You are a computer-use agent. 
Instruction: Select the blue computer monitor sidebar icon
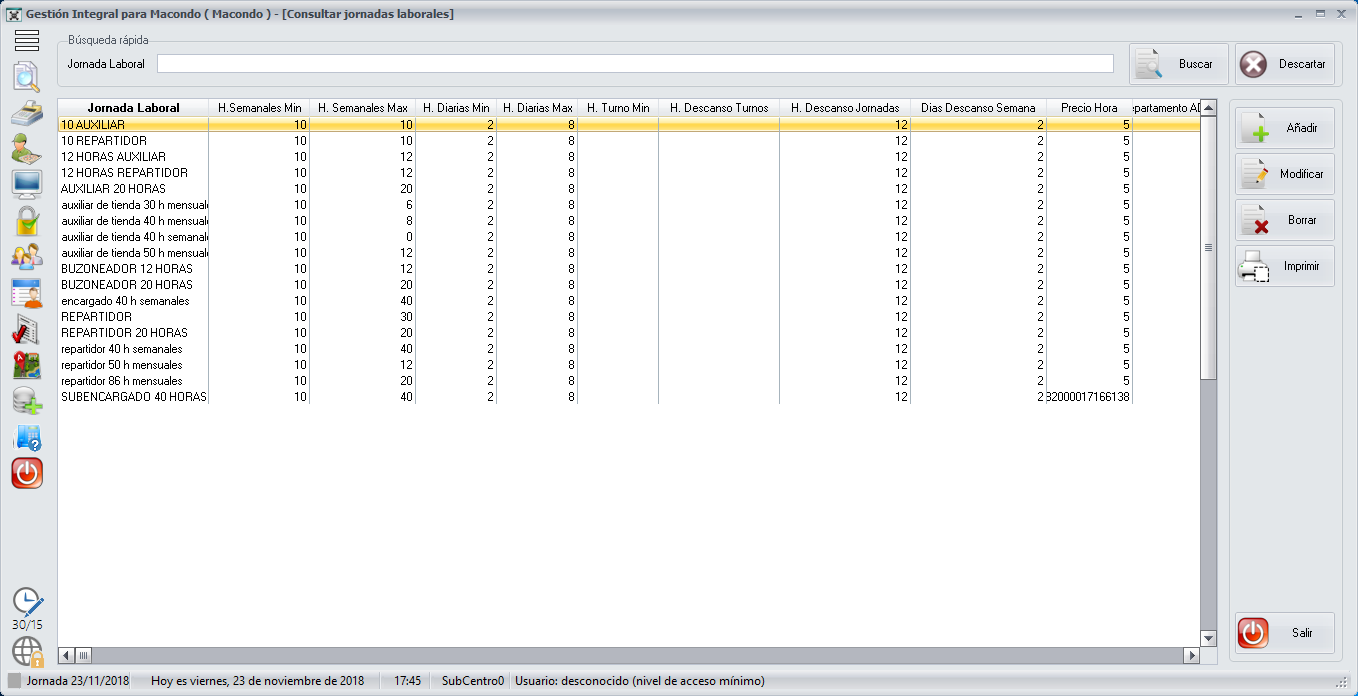(x=27, y=185)
